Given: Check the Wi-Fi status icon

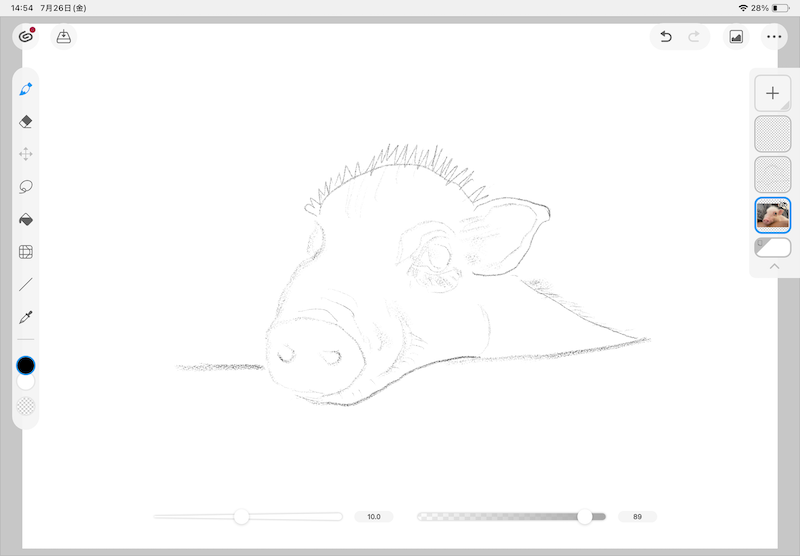Looking at the screenshot, I should point(743,8).
